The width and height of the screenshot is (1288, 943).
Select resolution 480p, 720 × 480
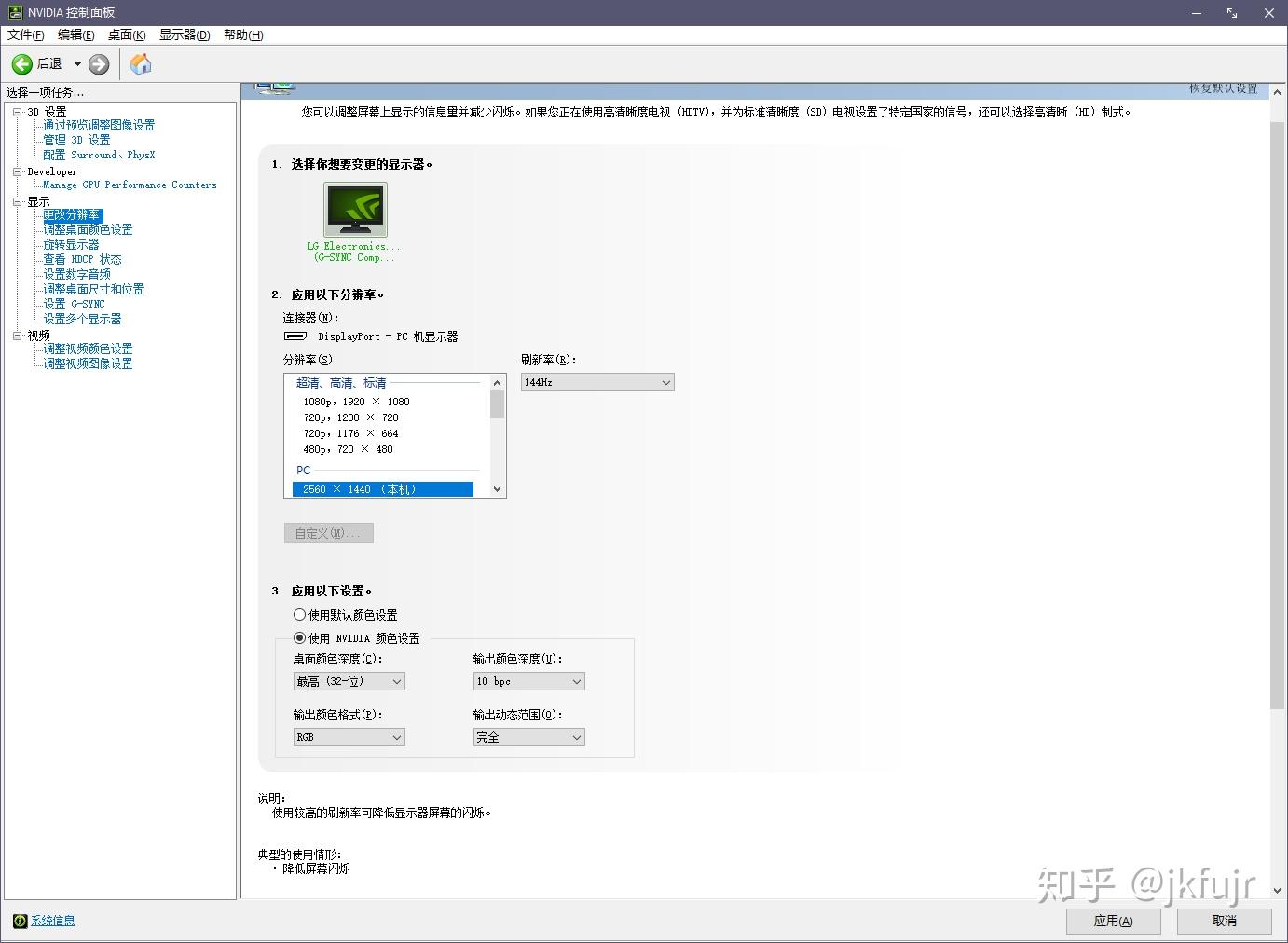coord(348,449)
